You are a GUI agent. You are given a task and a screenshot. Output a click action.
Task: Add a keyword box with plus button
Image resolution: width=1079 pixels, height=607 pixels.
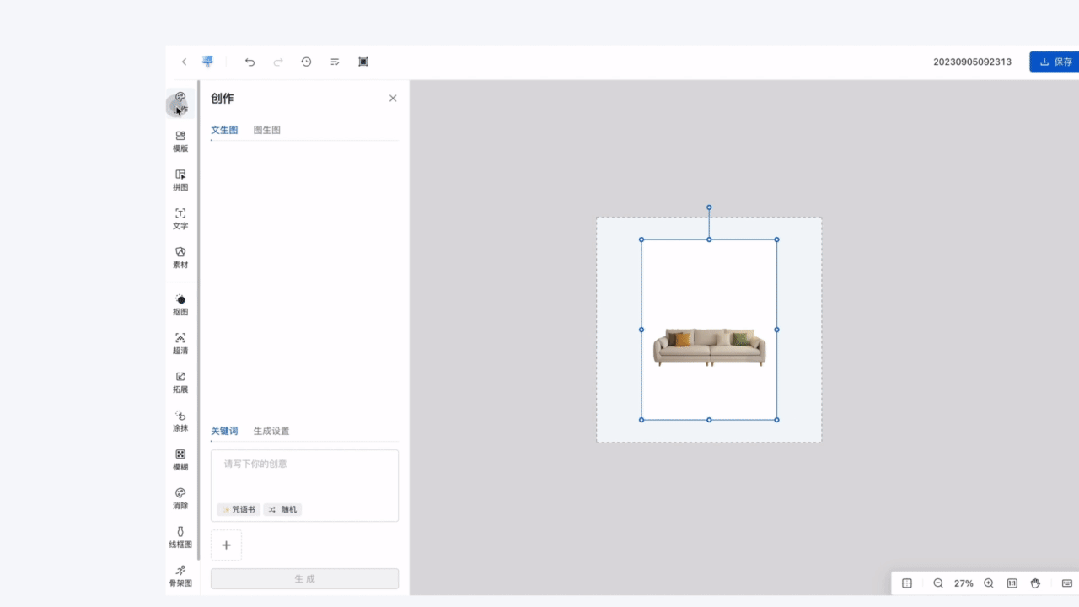pos(226,545)
